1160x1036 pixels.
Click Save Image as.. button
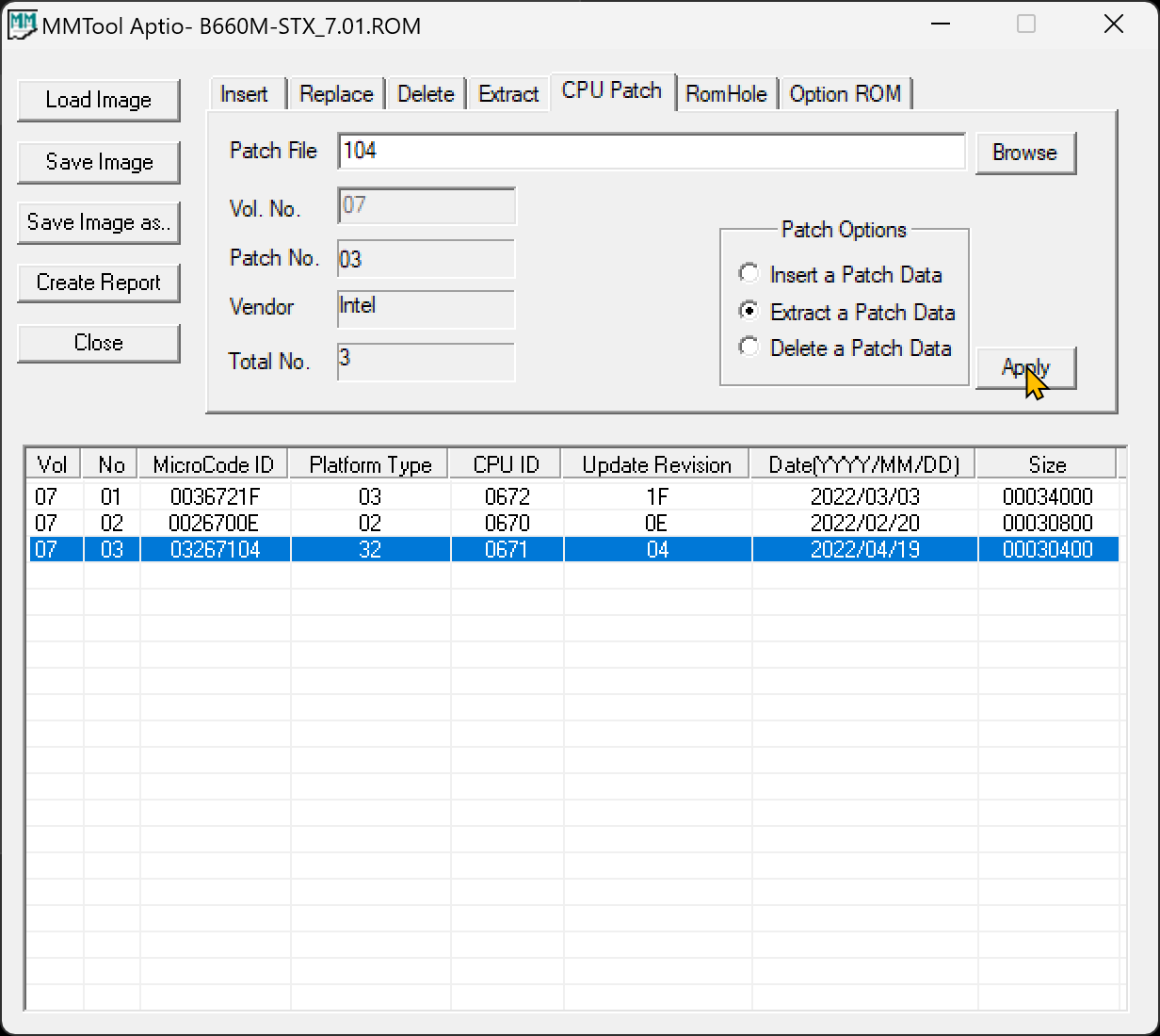99,223
